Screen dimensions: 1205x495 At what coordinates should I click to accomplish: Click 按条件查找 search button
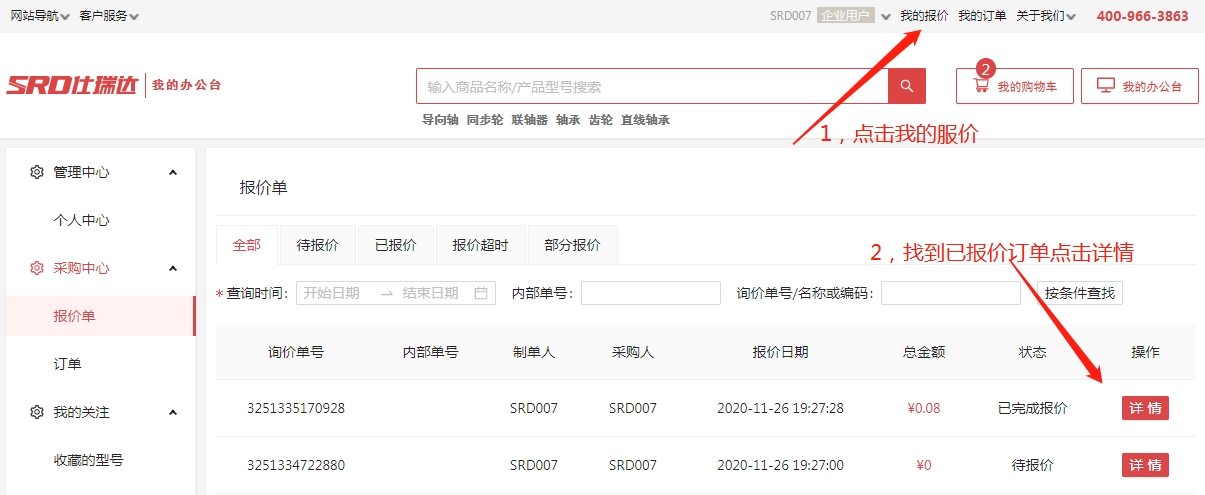click(x=1080, y=293)
